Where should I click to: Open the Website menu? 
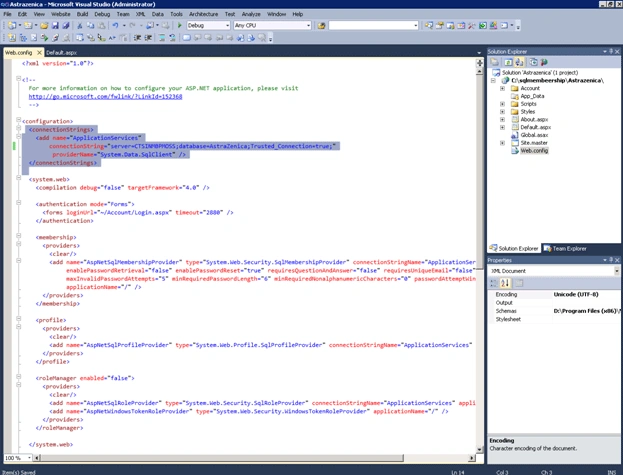60,14
